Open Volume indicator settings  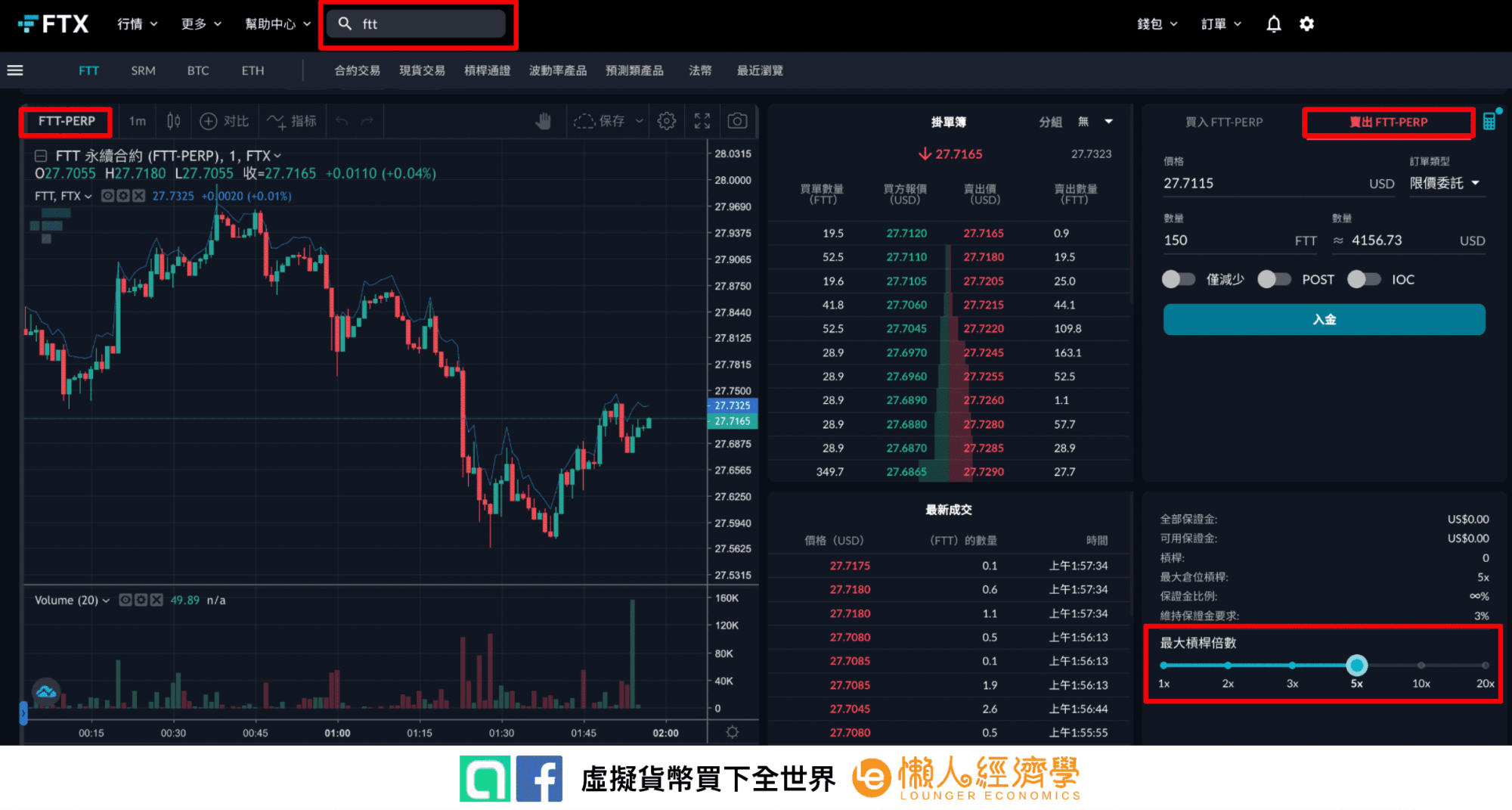coord(141,600)
